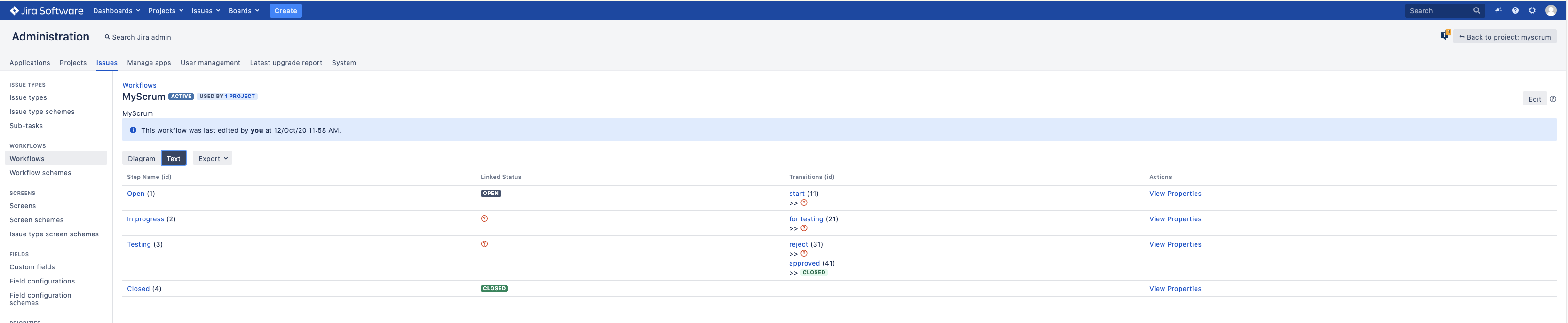This screenshot has height=323, width=1568.
Task: Click the Jira Software logo
Action: pyautogui.click(x=47, y=10)
